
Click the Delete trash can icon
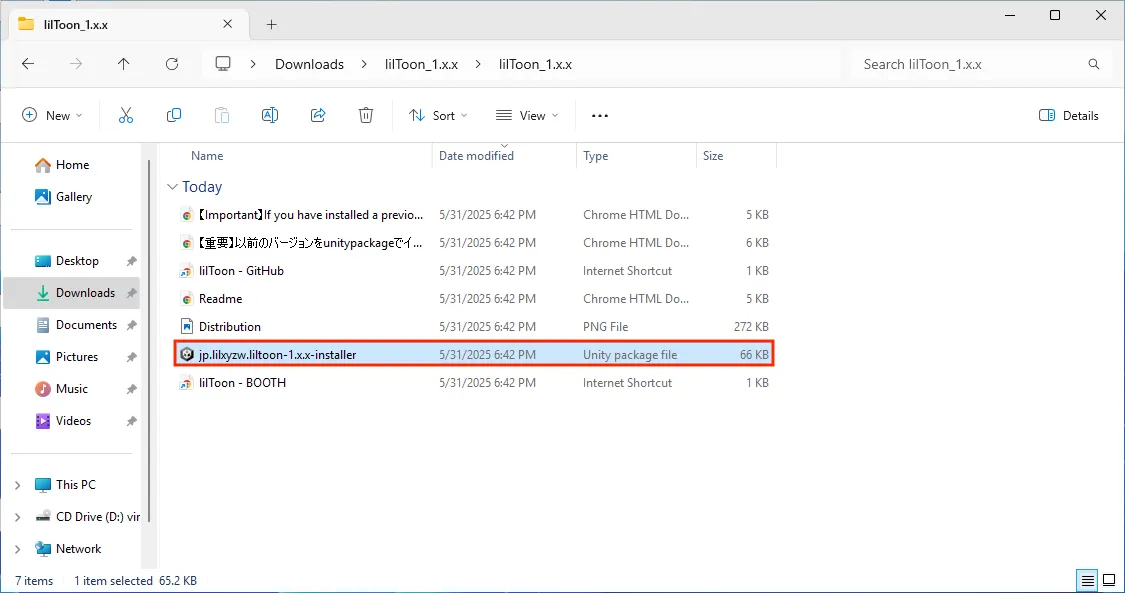click(x=366, y=115)
